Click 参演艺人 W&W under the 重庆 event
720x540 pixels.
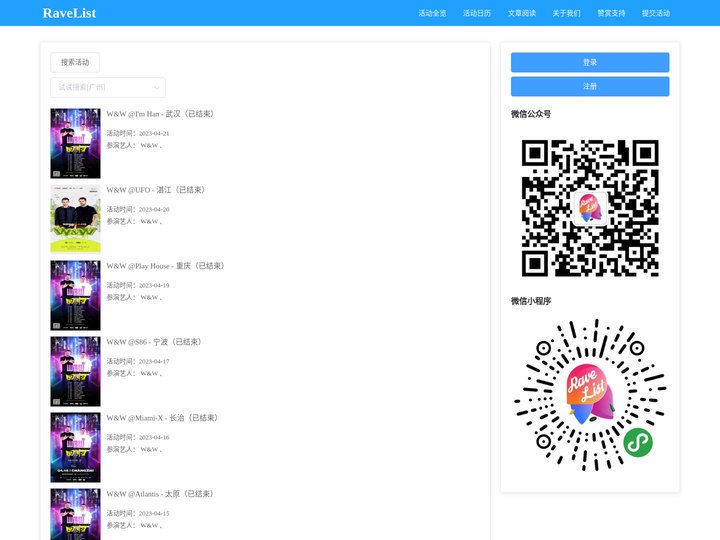(135, 298)
